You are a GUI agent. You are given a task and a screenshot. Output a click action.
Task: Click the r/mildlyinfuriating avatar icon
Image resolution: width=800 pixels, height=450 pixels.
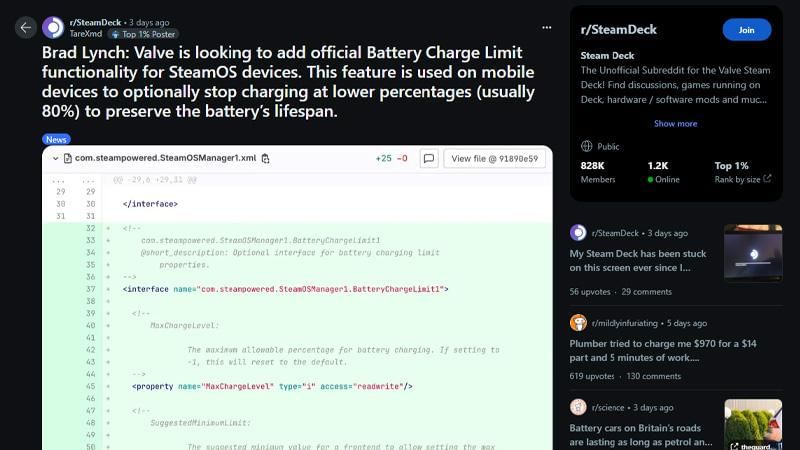tap(578, 323)
